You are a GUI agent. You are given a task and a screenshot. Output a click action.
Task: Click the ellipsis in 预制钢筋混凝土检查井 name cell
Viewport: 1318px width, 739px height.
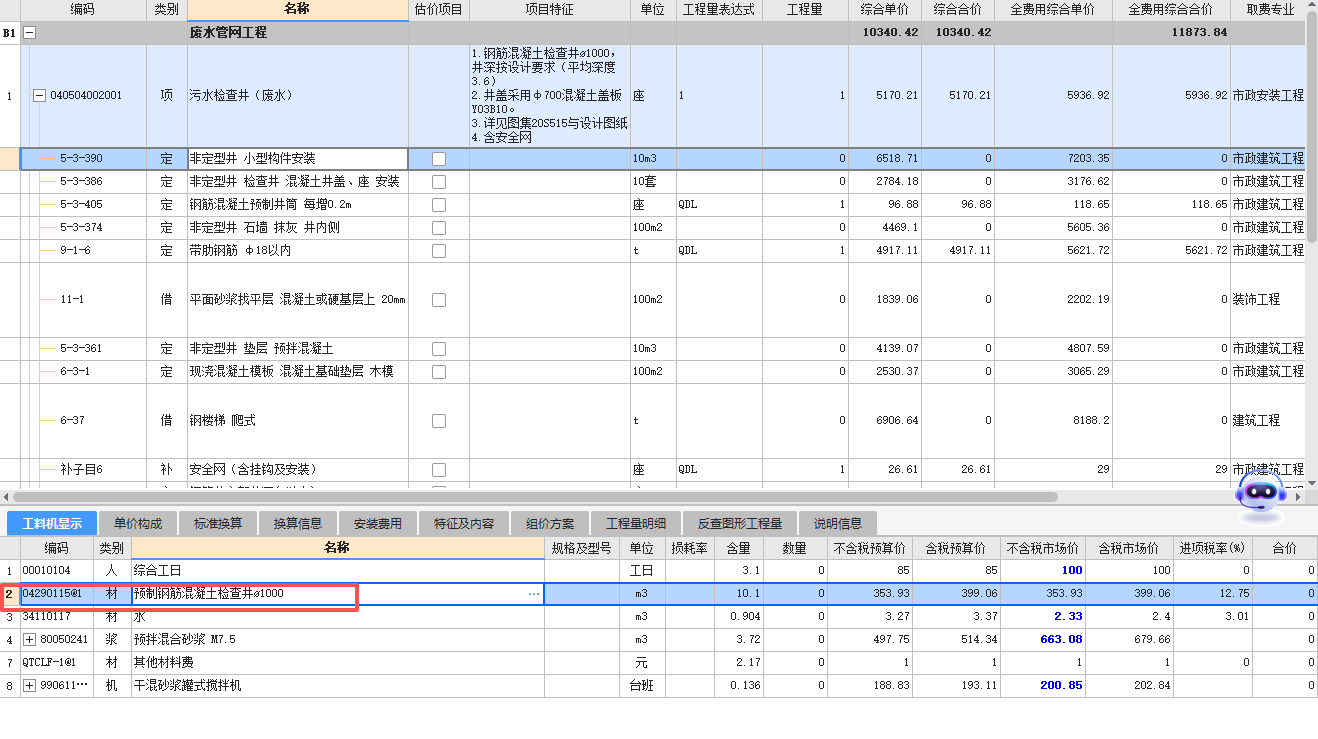pyautogui.click(x=534, y=594)
